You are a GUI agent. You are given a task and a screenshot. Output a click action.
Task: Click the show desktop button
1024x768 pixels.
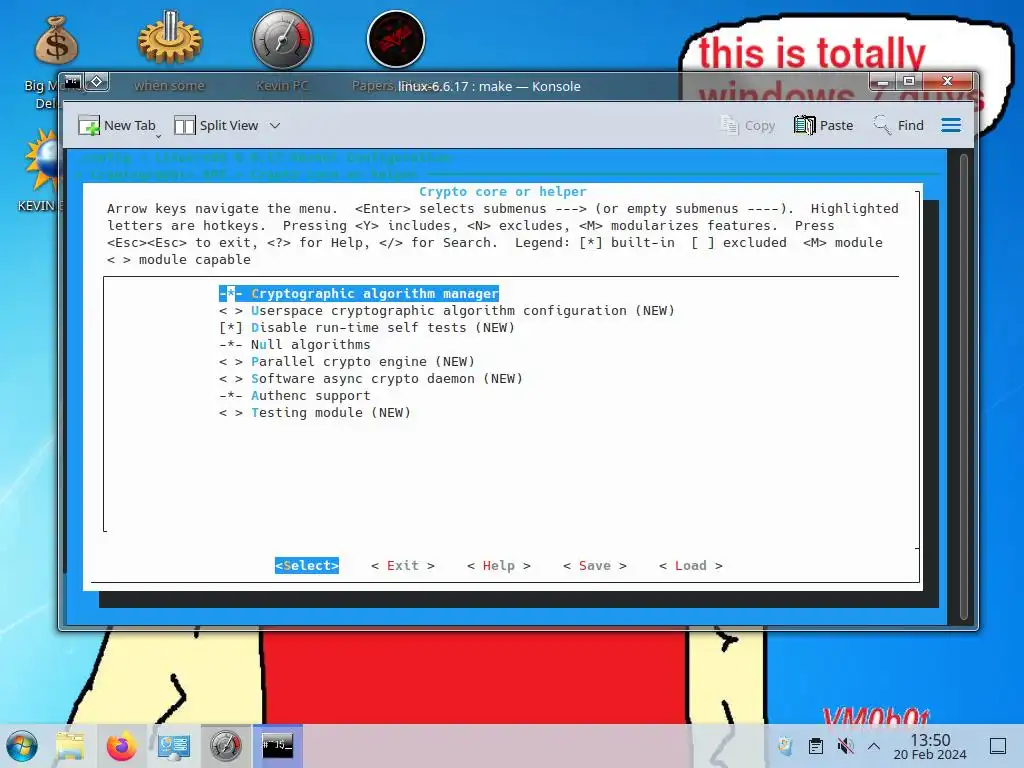(x=998, y=746)
